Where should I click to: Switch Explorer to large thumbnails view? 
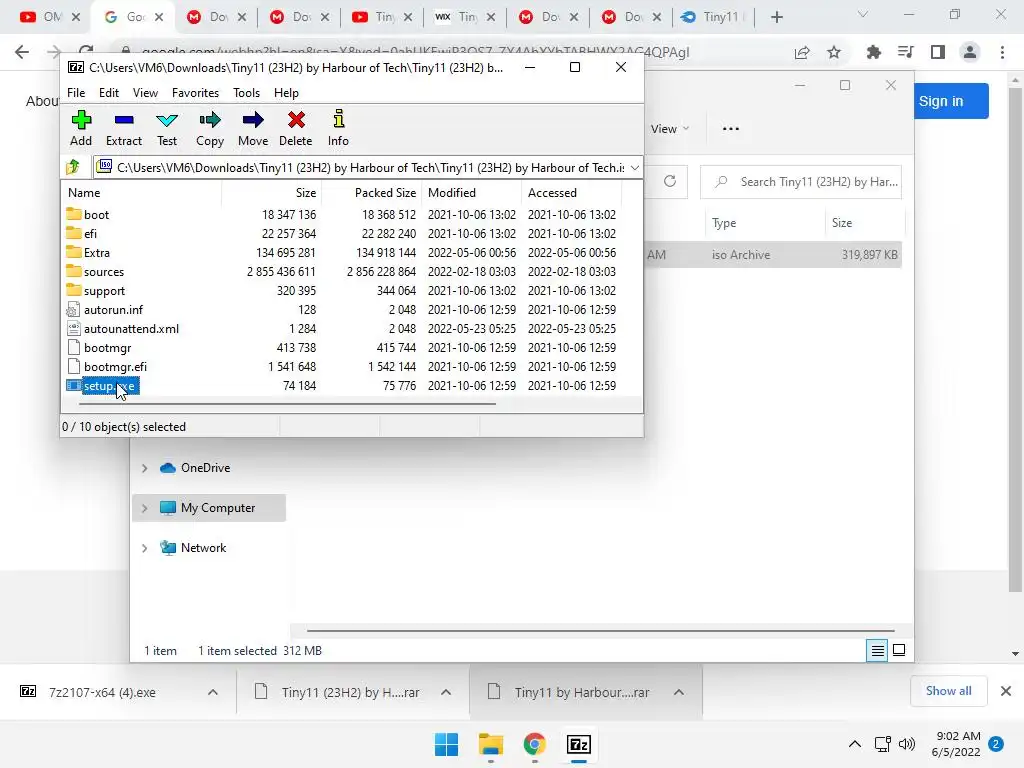[899, 650]
